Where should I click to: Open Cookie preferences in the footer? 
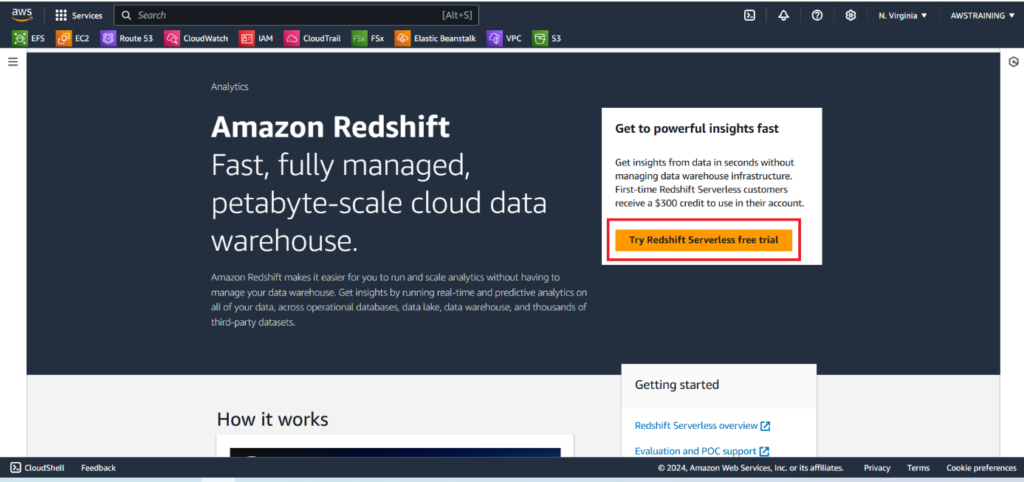point(981,467)
